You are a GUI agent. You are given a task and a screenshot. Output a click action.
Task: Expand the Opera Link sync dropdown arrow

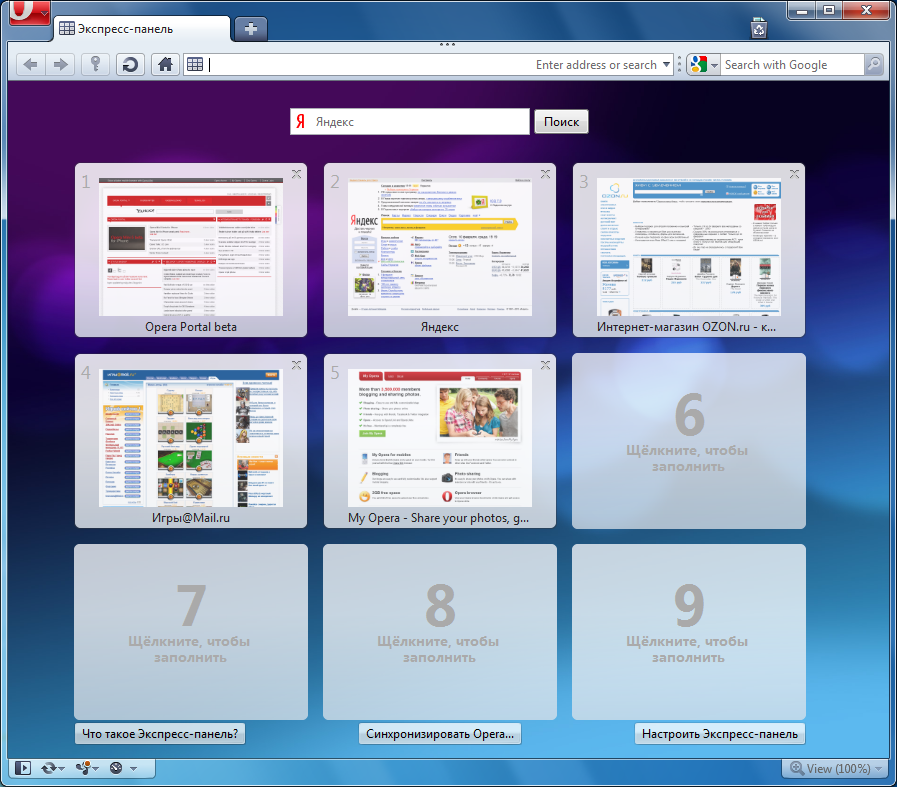click(62, 769)
